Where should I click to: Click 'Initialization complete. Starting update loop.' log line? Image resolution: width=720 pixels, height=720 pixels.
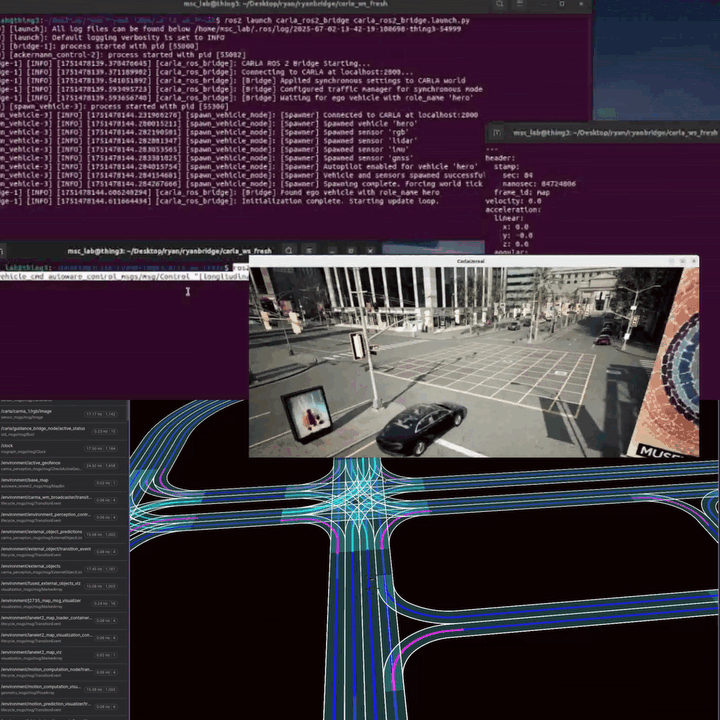point(219,201)
